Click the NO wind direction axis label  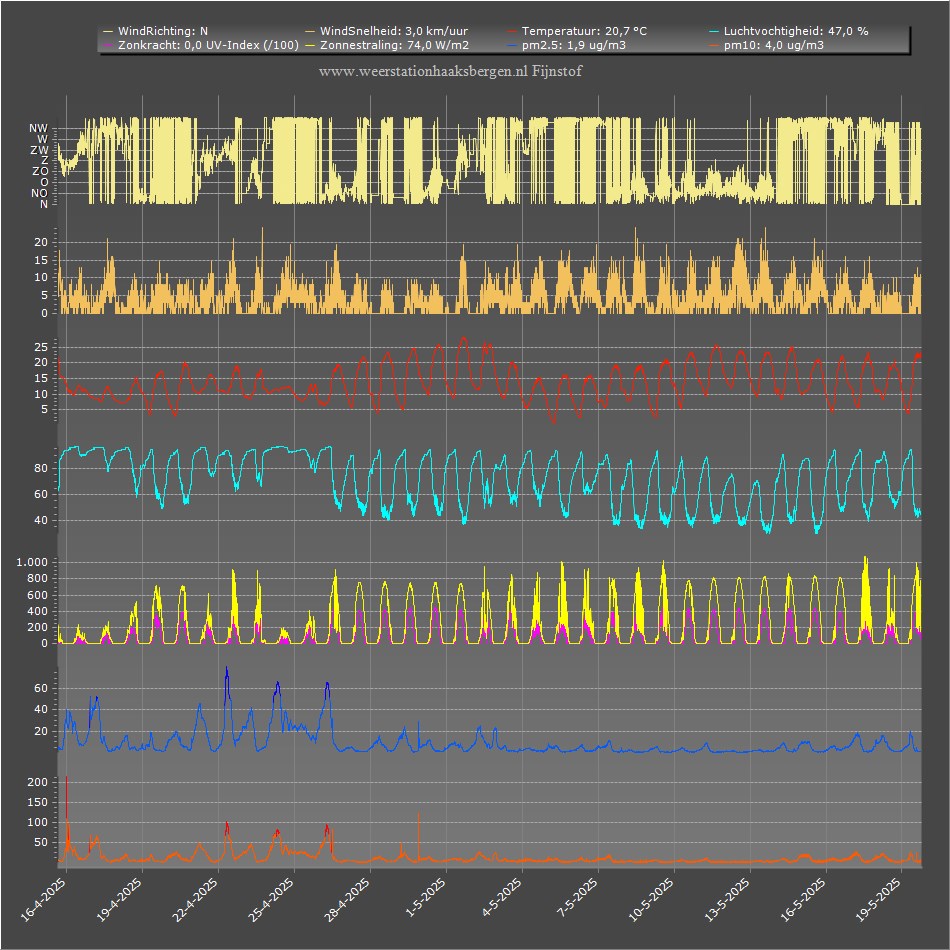[39, 194]
